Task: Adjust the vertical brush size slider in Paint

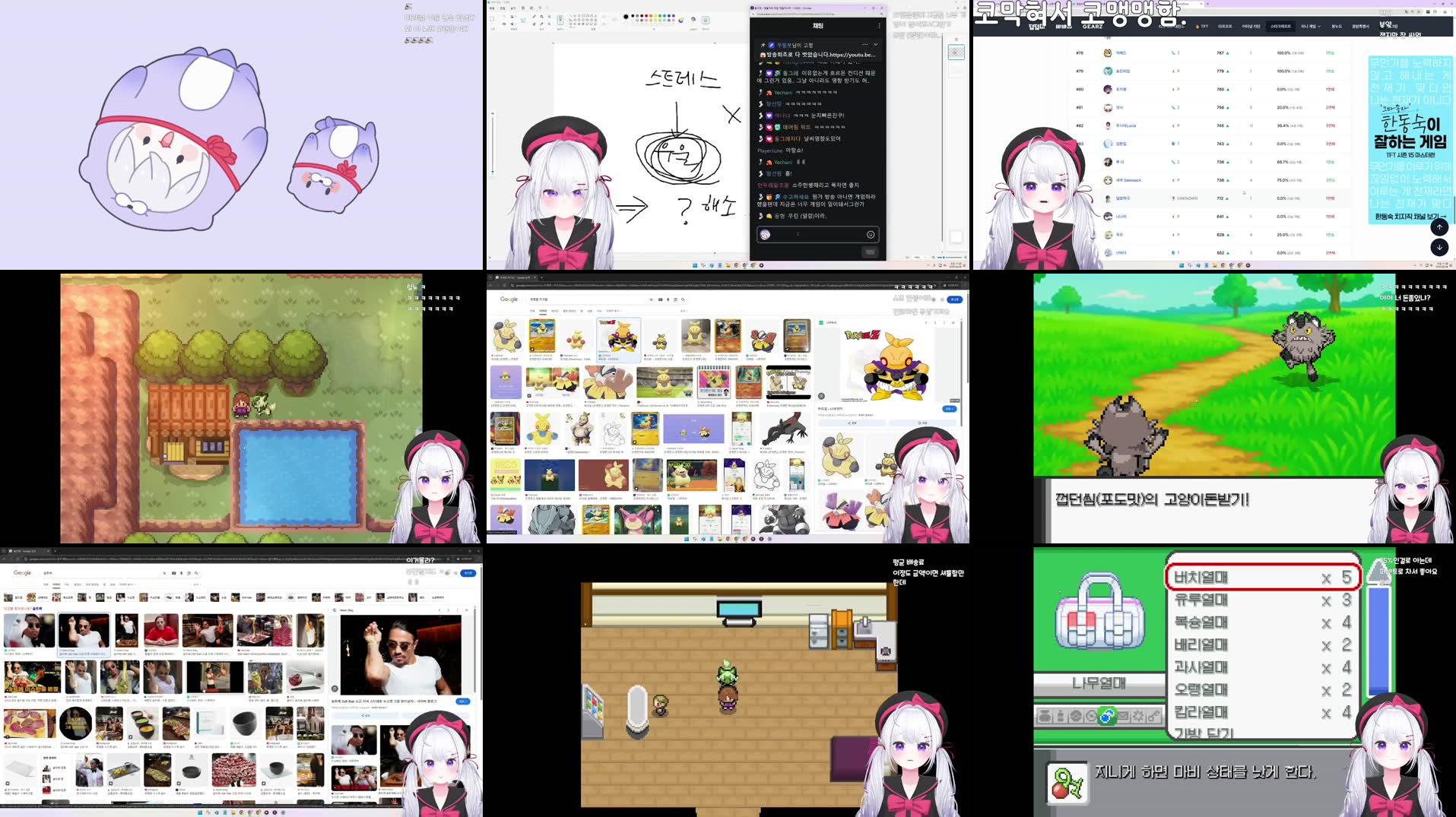Action: click(x=493, y=144)
